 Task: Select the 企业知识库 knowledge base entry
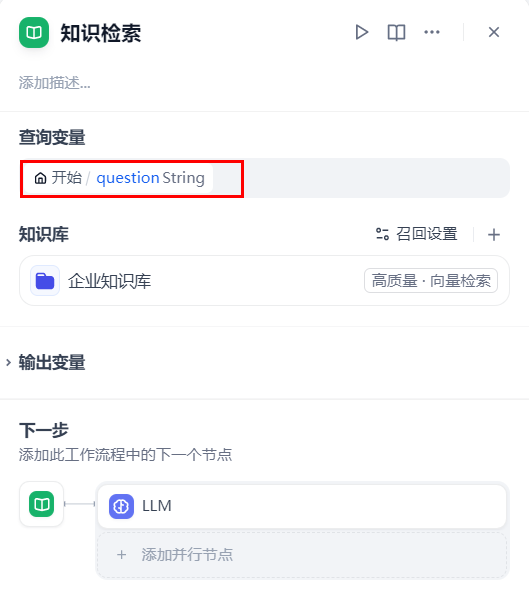pos(264,280)
